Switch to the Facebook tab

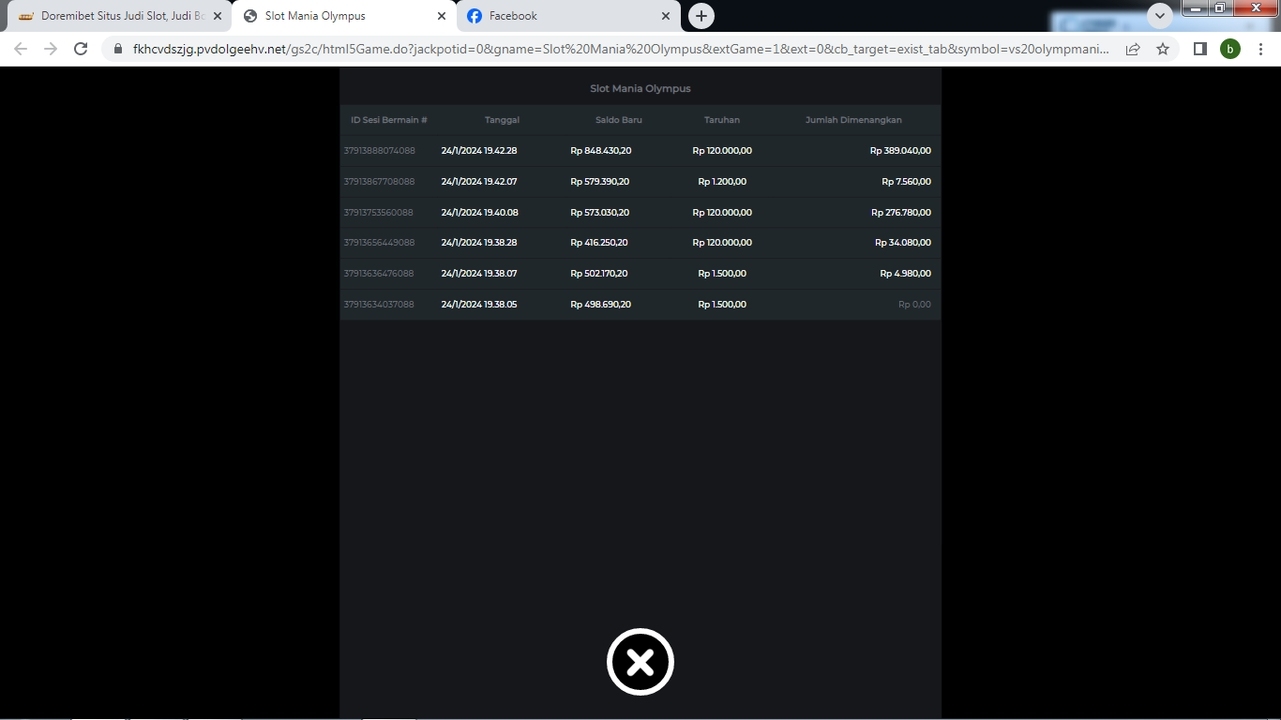pos(560,16)
